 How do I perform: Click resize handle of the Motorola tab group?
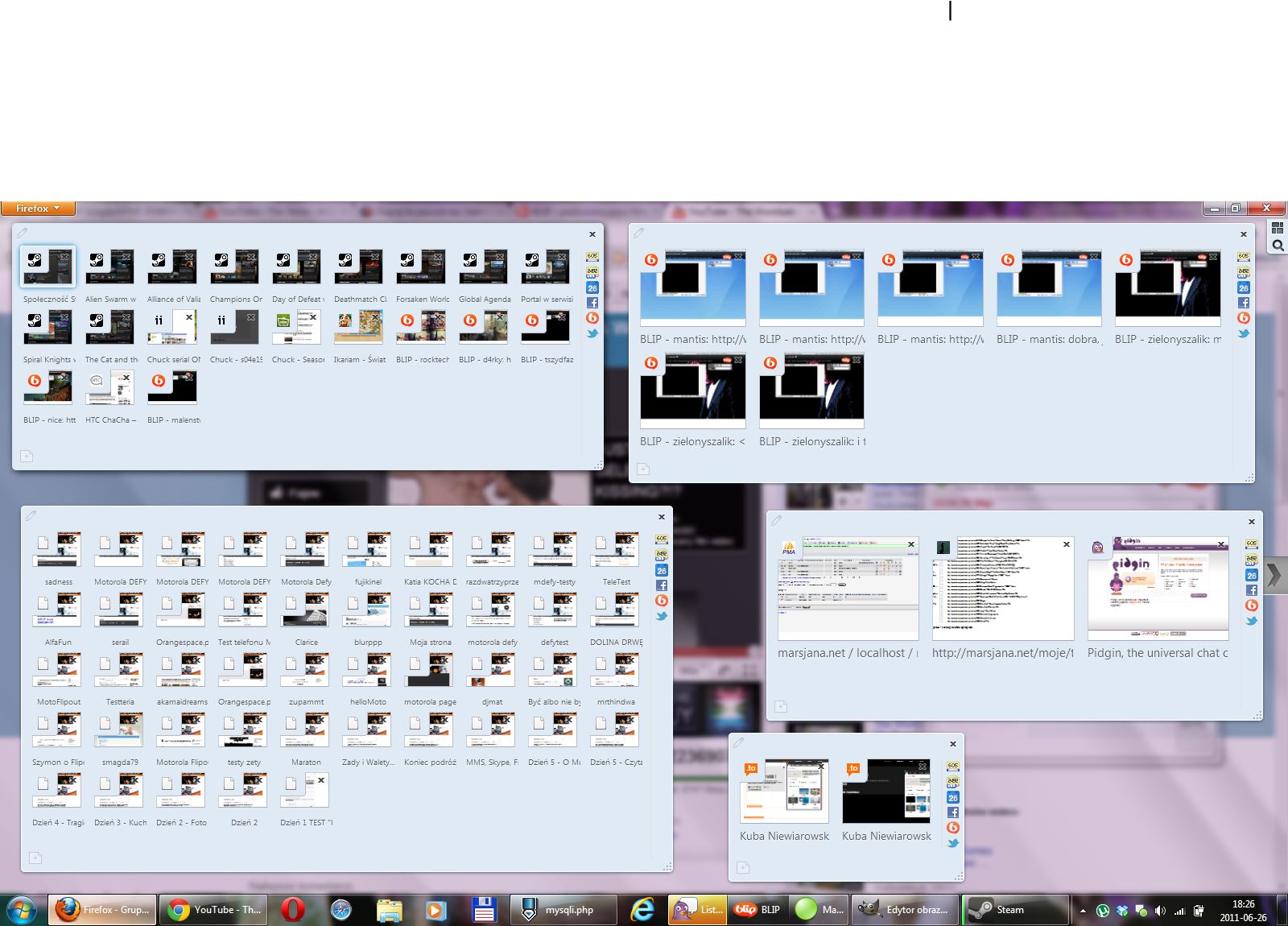(x=667, y=866)
